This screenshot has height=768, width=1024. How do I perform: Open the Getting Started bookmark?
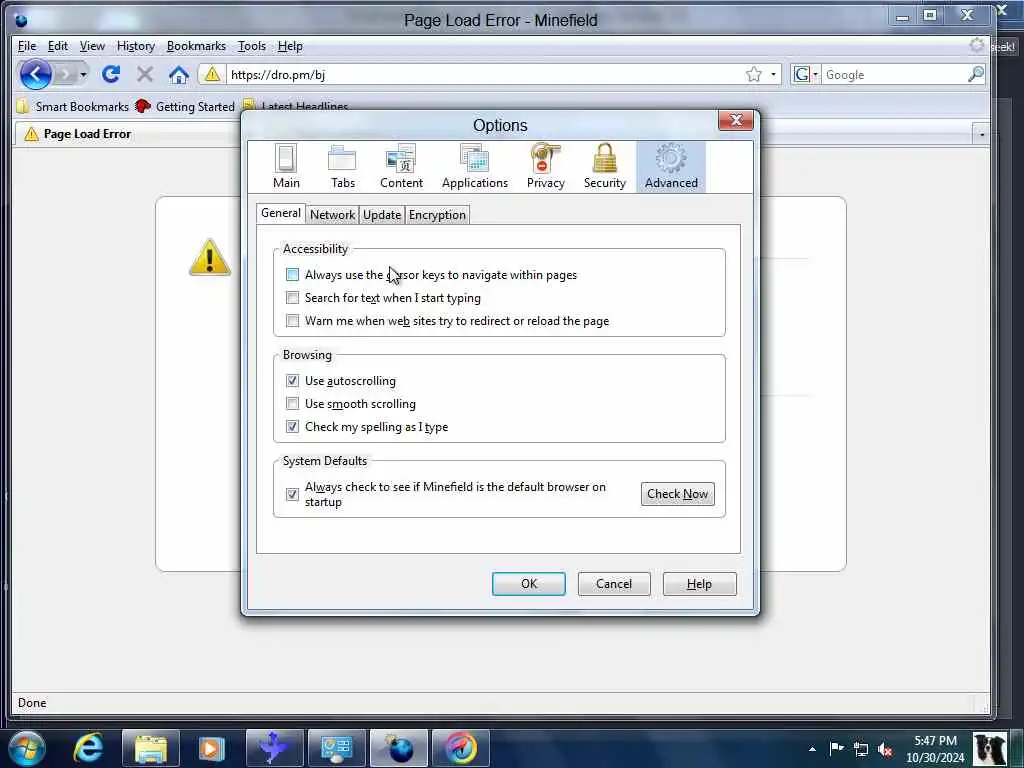point(185,106)
